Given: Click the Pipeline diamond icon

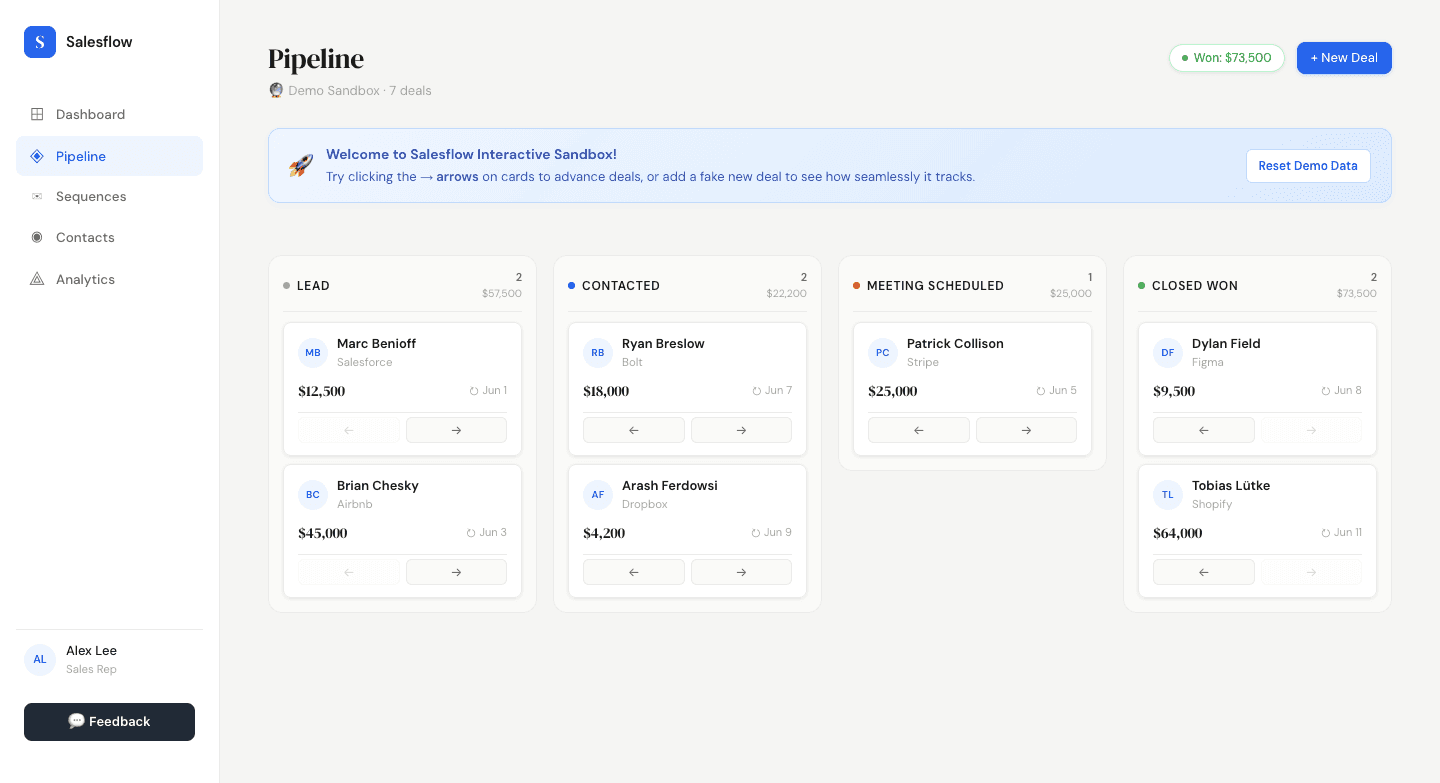Looking at the screenshot, I should (x=37, y=156).
